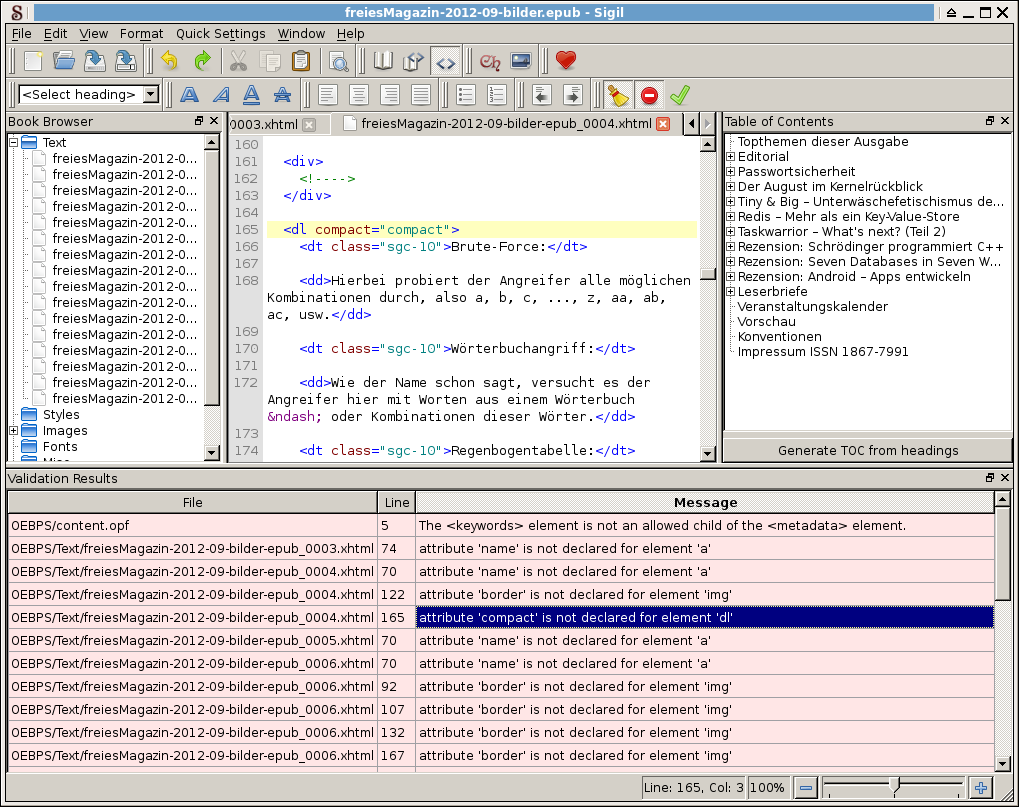Open Book View using the book icon
Screen dimensions: 1019x807
[x=383, y=61]
